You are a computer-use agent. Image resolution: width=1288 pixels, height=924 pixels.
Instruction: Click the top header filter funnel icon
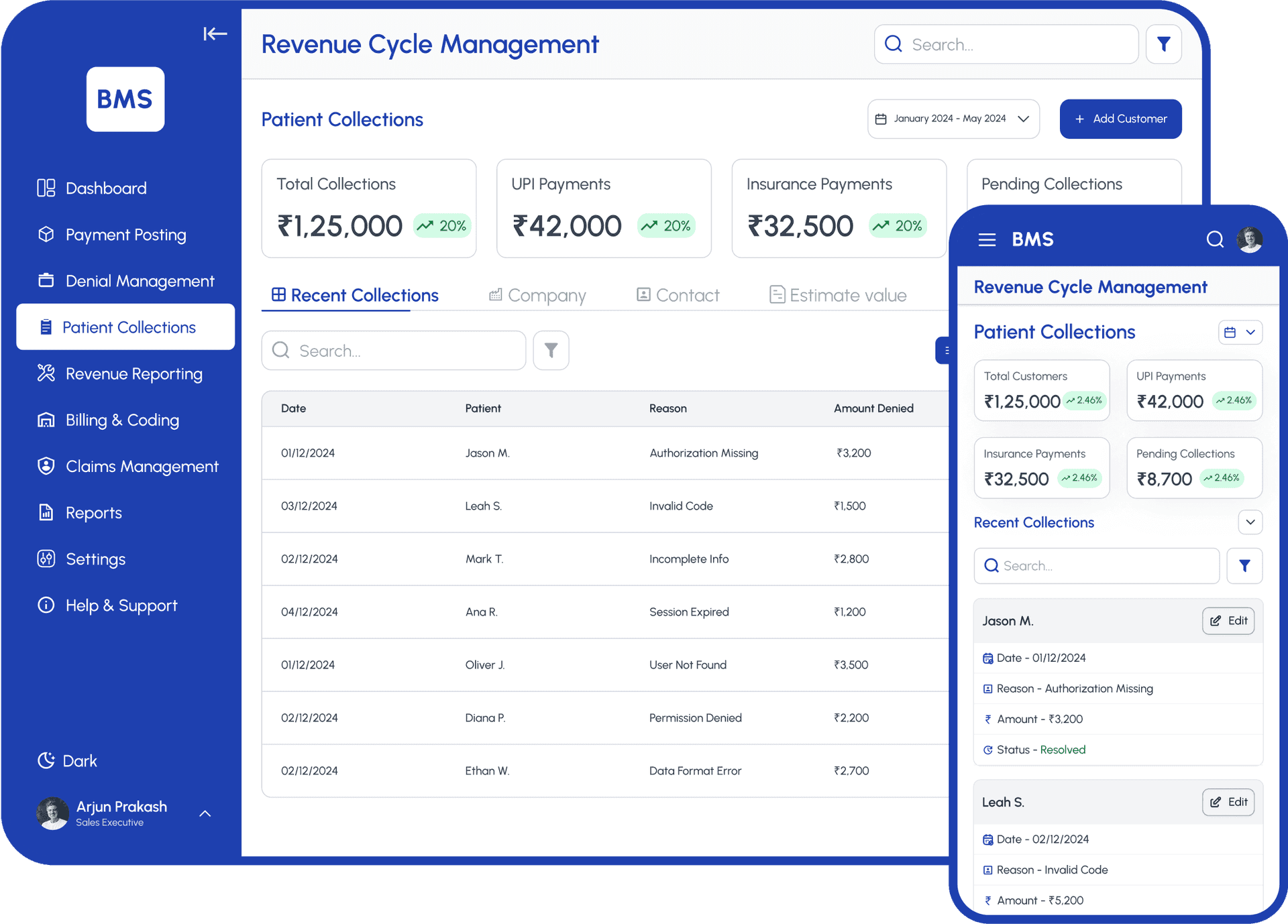(x=1163, y=44)
